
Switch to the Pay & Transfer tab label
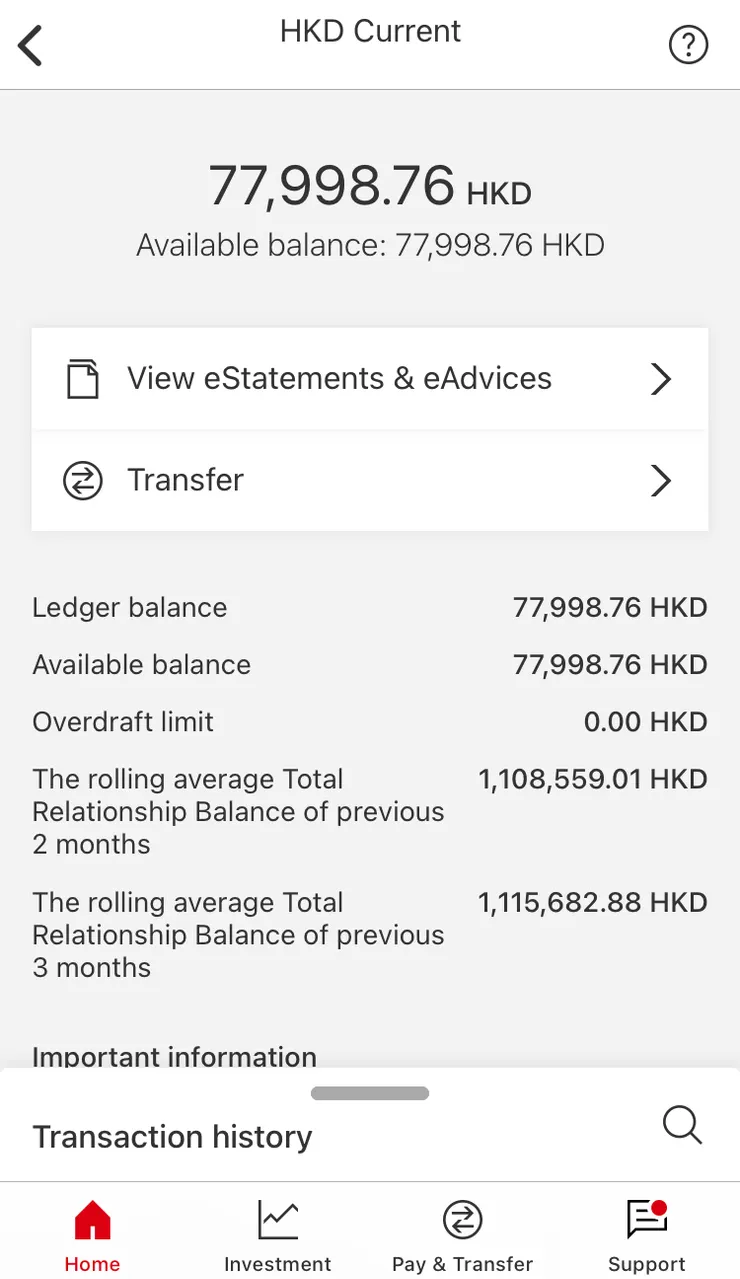[462, 1264]
